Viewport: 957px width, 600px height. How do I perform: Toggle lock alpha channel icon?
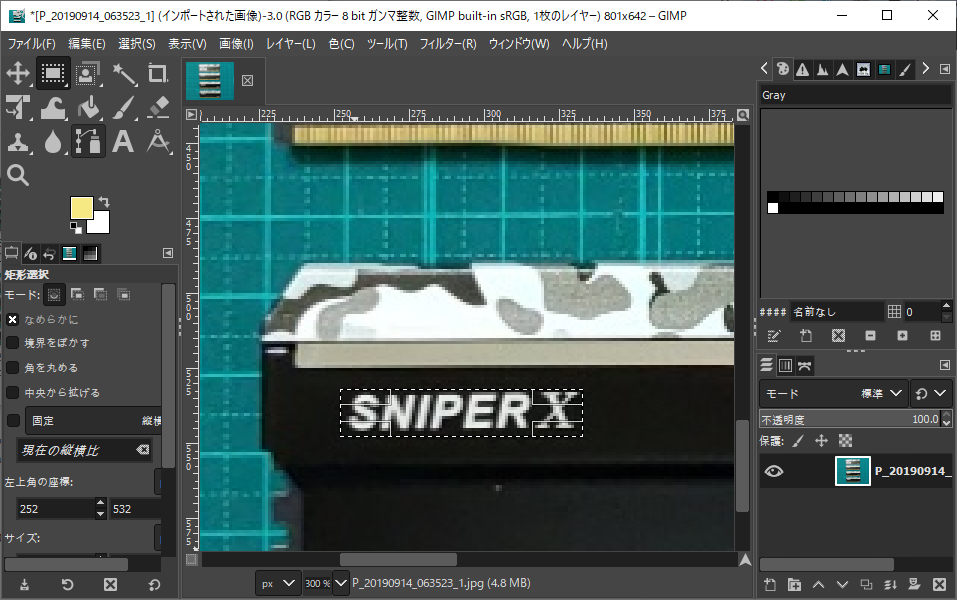[845, 441]
